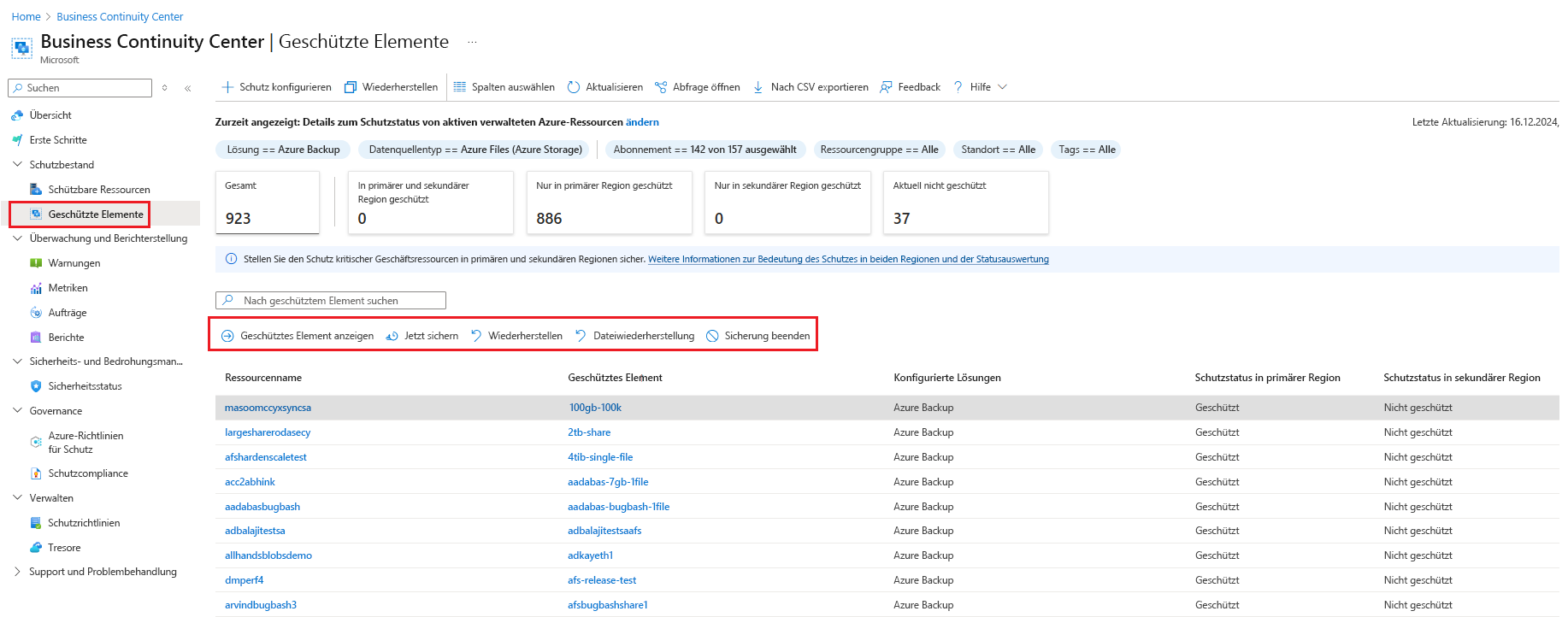
Task: Open resource afshardenscaletest
Action: pyautogui.click(x=266, y=457)
